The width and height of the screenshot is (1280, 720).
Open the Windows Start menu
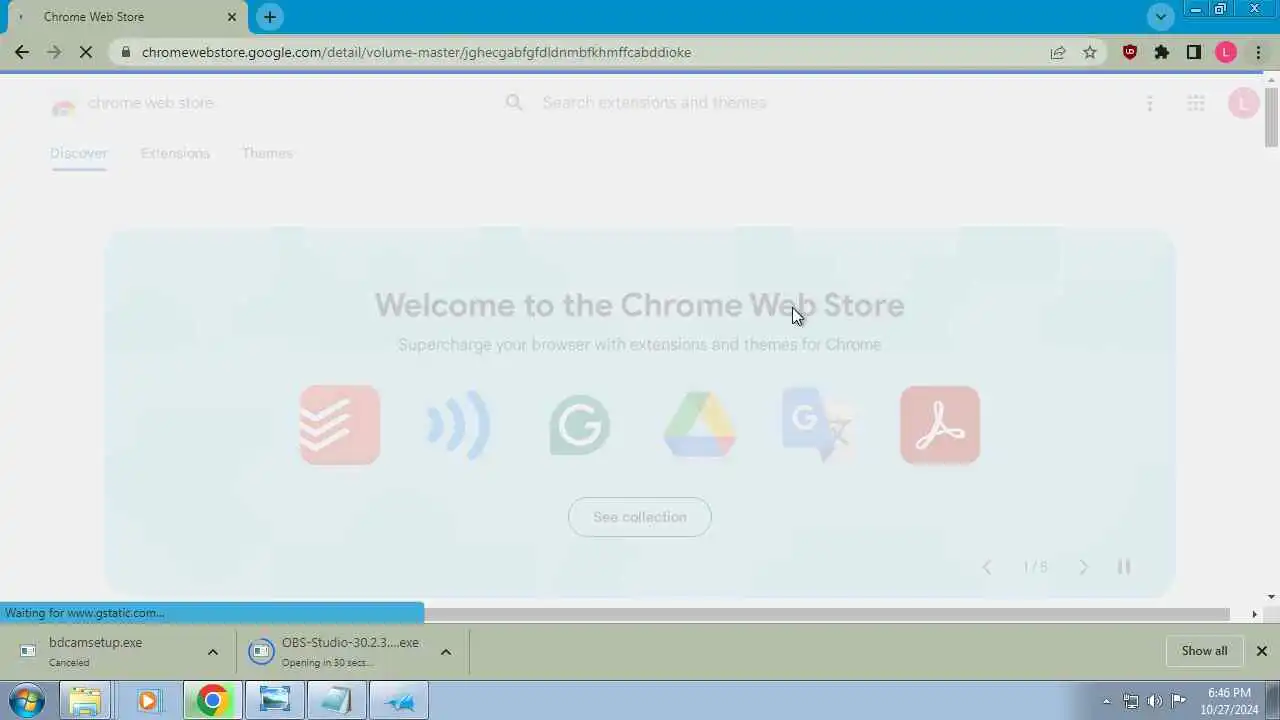pos(27,701)
